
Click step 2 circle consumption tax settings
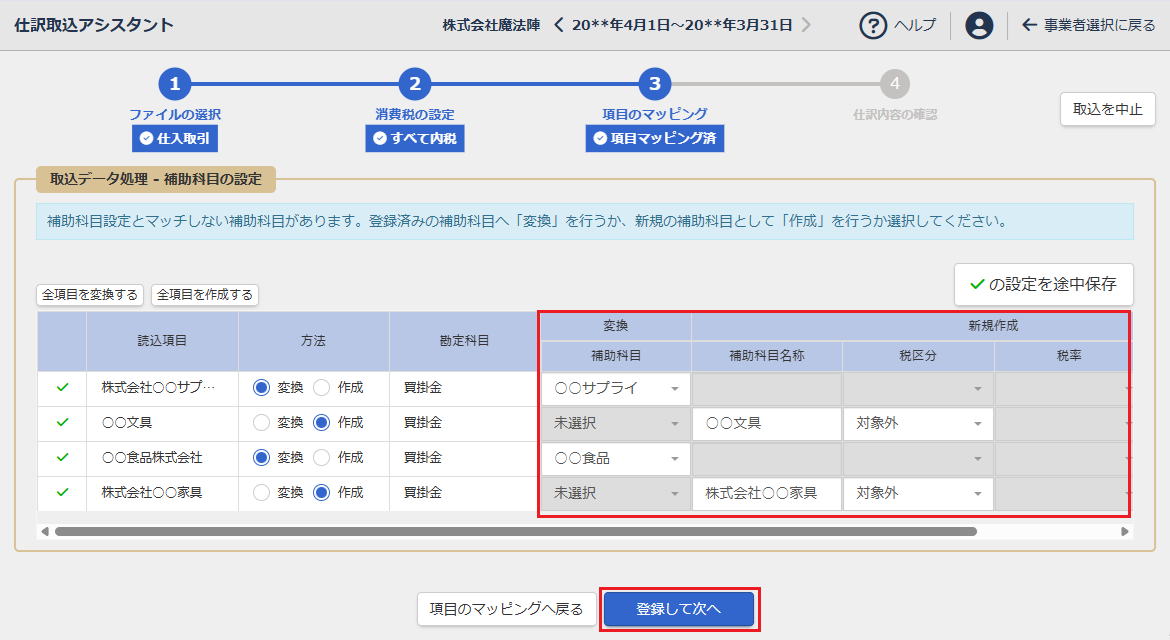415,84
